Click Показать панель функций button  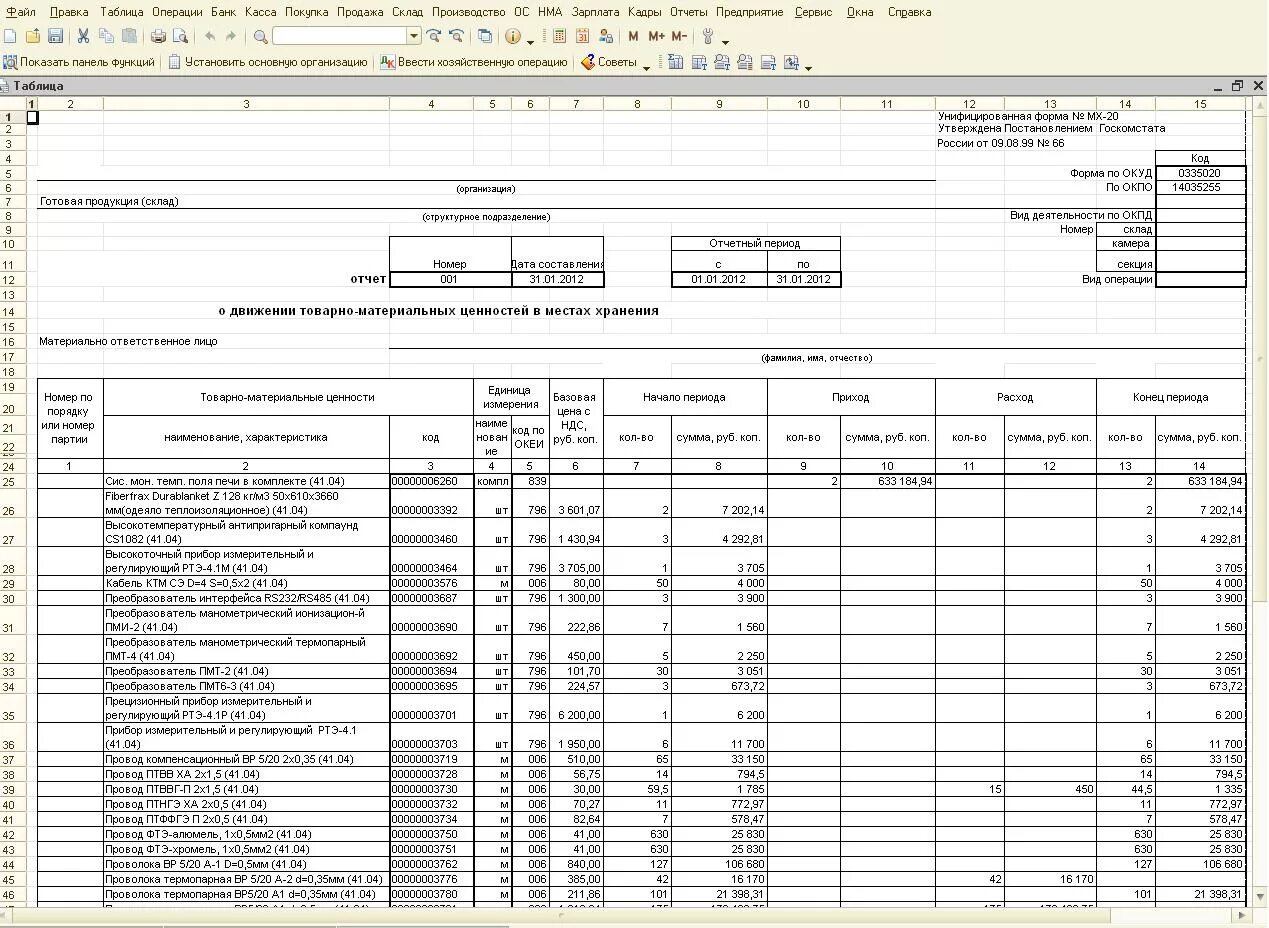pyautogui.click(x=79, y=62)
